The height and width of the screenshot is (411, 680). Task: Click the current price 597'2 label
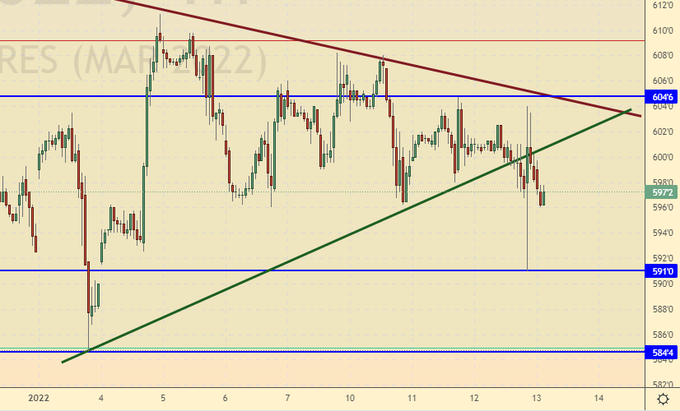pyautogui.click(x=662, y=191)
